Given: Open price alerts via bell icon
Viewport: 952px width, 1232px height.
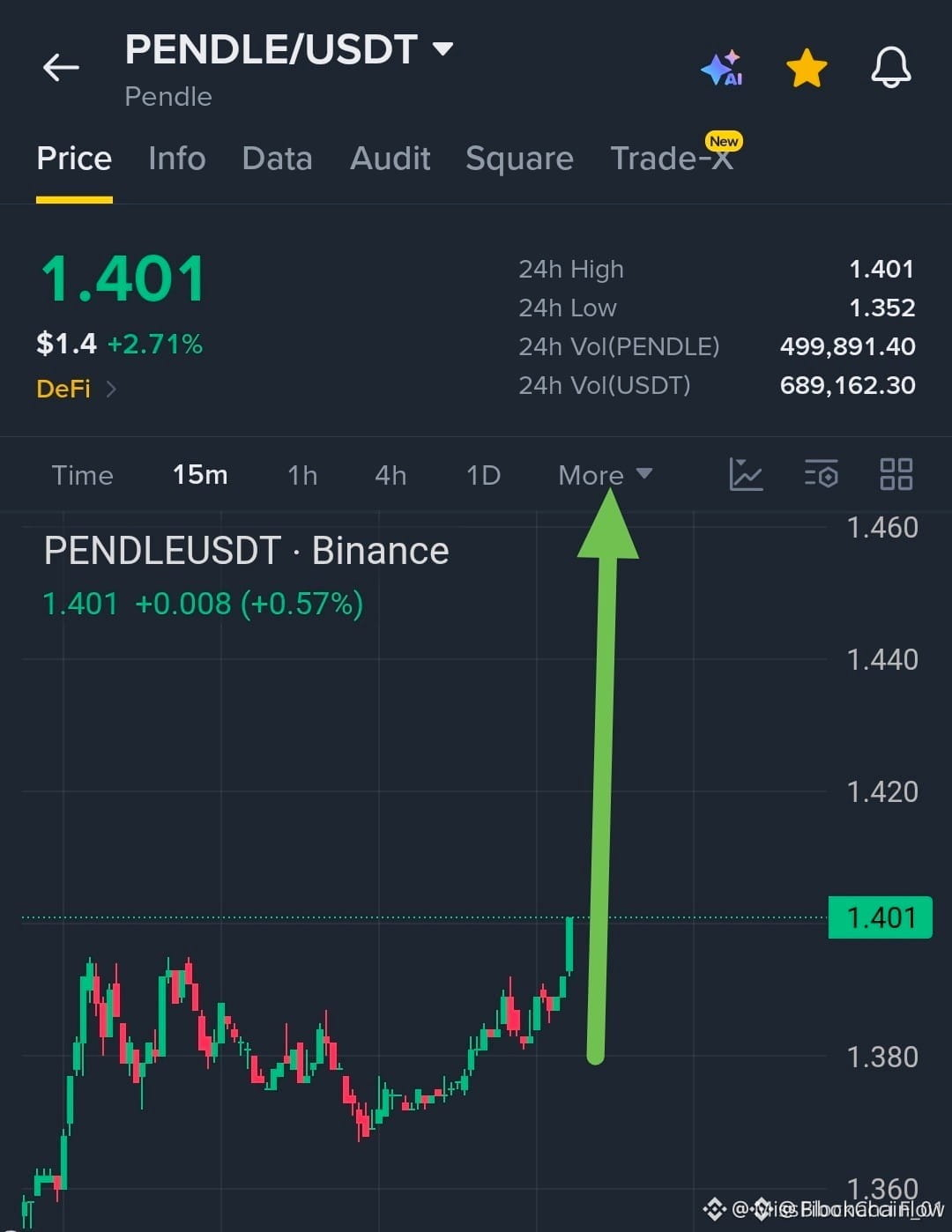Looking at the screenshot, I should 891,67.
